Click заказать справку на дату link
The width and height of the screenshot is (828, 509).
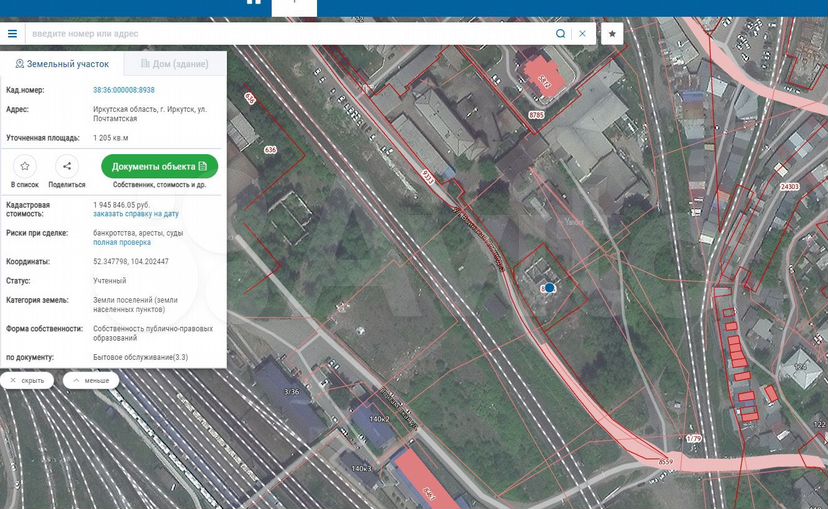coord(136,214)
